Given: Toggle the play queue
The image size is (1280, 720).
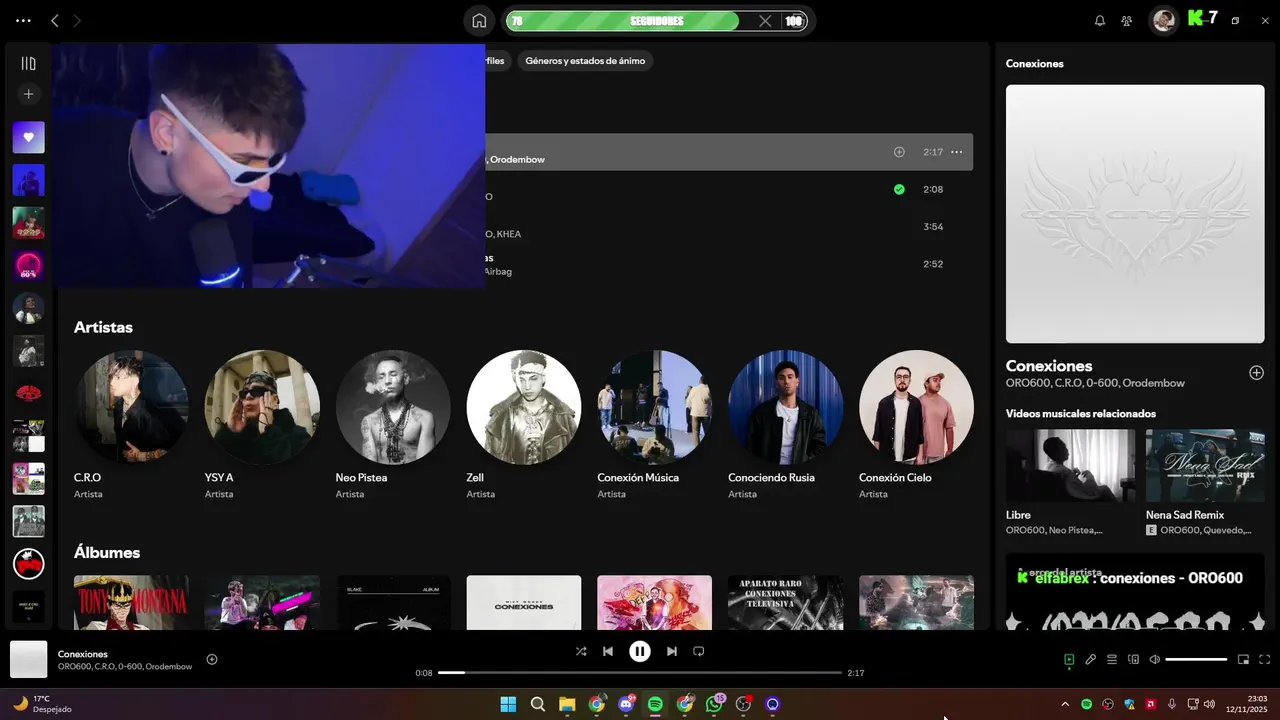Looking at the screenshot, I should point(1112,660).
